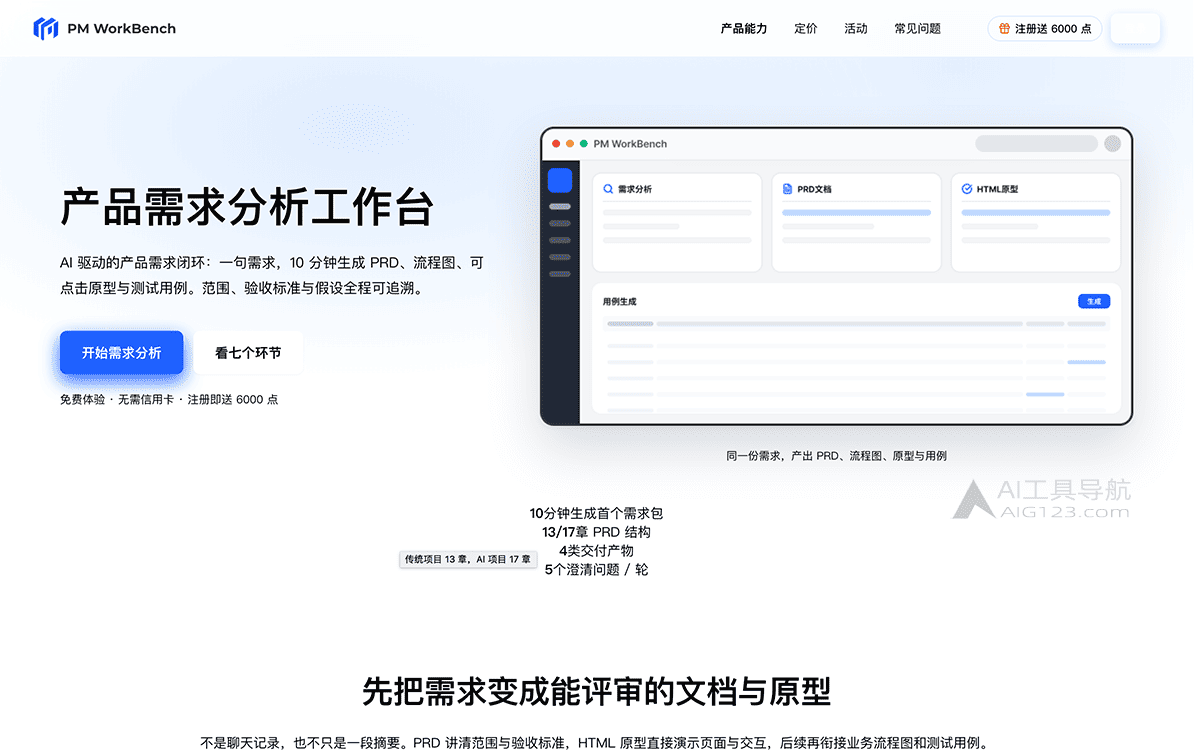The width and height of the screenshot is (1200, 750).
Task: Click the round avatar in the preview window
Action: pos(1112,144)
